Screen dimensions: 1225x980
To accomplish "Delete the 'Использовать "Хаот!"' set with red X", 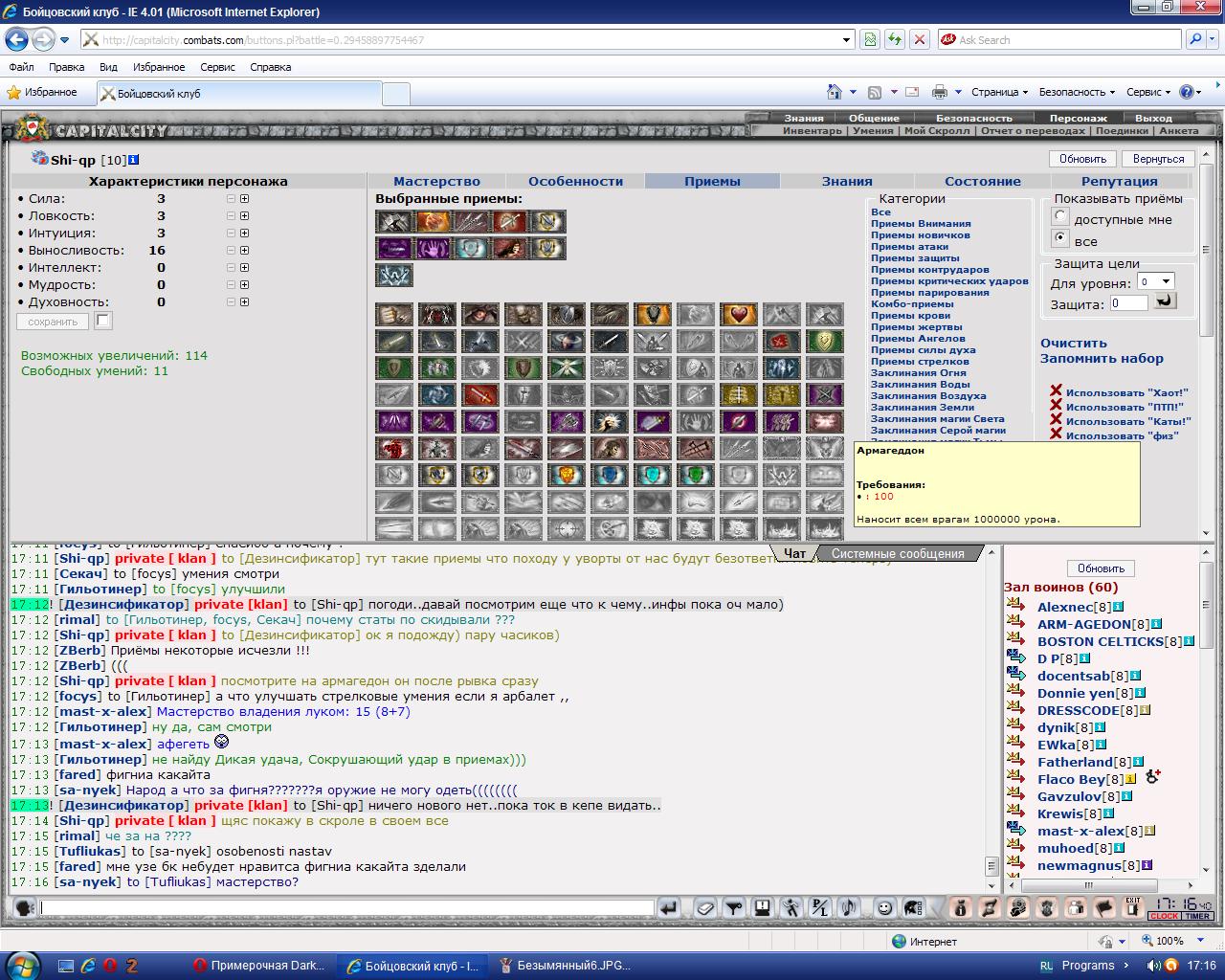I will pyautogui.click(x=1056, y=391).
